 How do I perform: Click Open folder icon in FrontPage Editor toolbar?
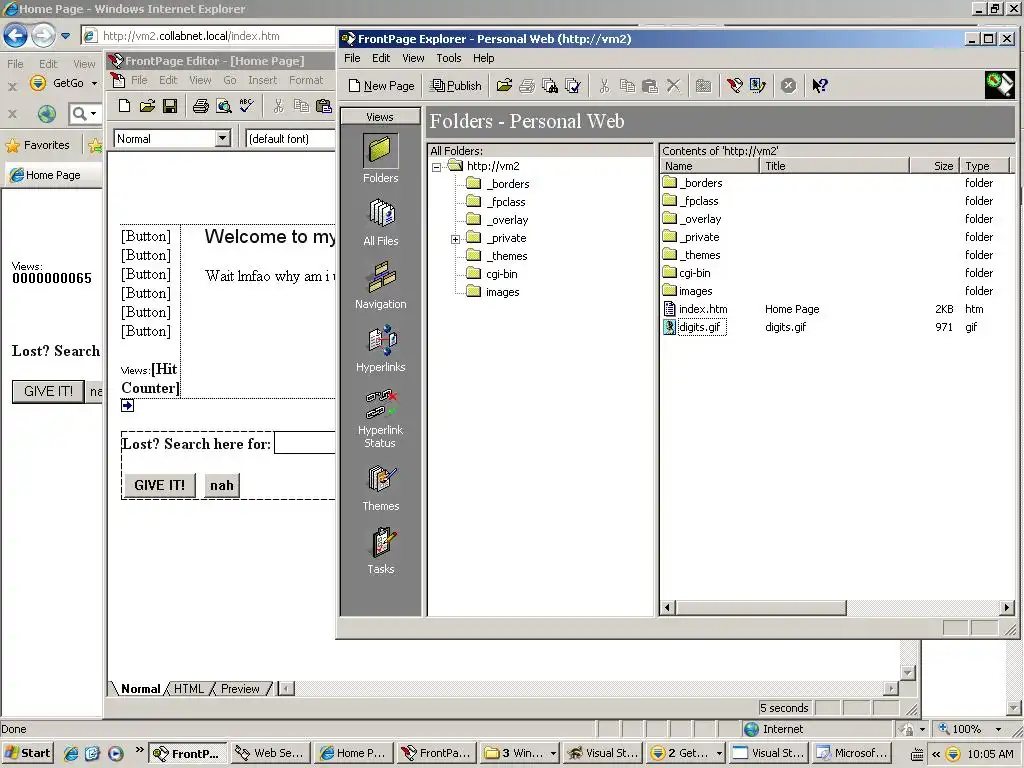click(x=148, y=106)
